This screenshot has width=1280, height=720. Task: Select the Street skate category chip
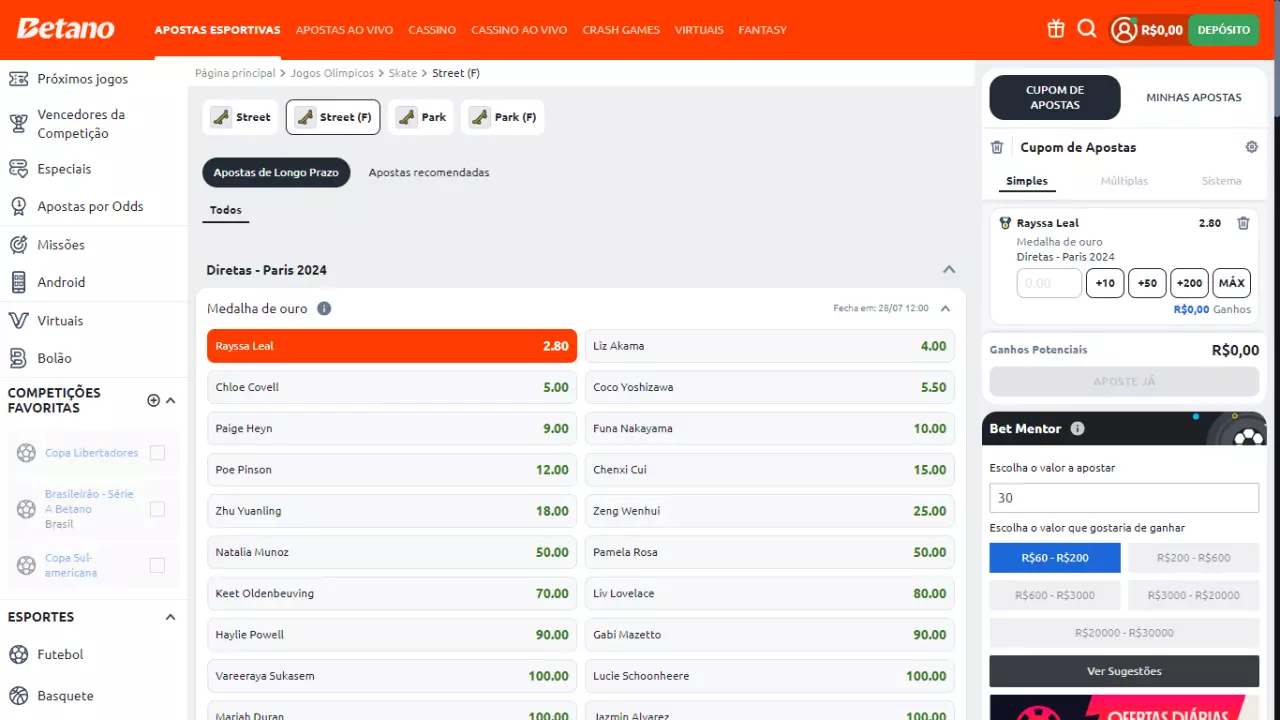point(240,117)
